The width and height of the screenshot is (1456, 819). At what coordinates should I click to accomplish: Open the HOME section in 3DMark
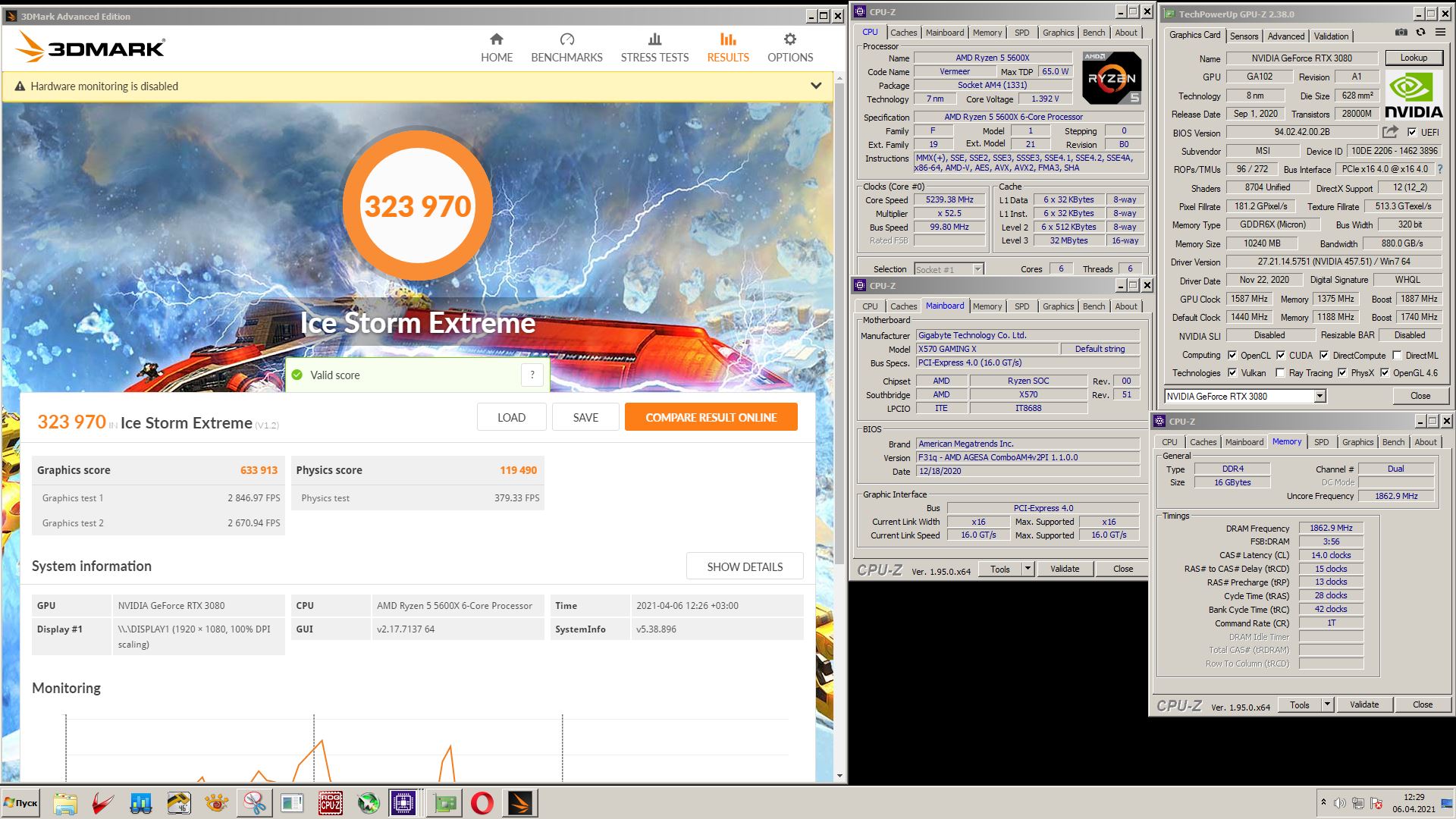(497, 48)
